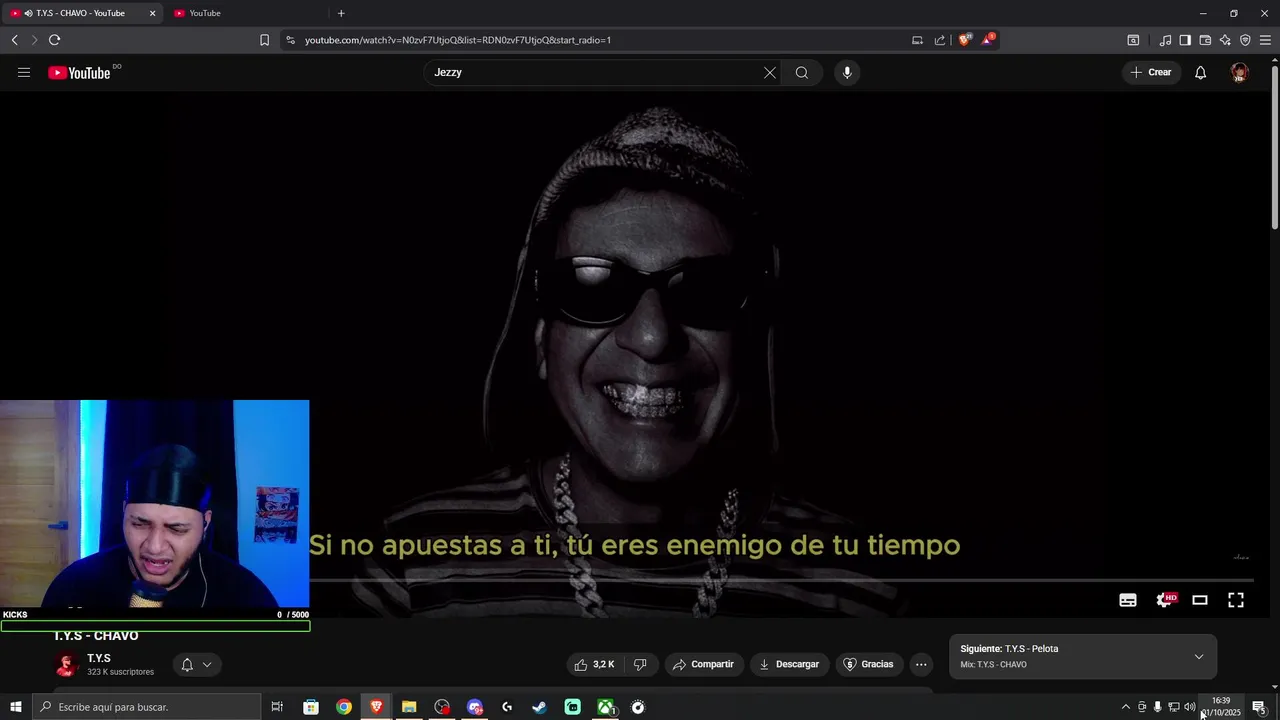Open the Brave VPN shield icon
This screenshot has height=720, width=1280.
tap(1245, 40)
